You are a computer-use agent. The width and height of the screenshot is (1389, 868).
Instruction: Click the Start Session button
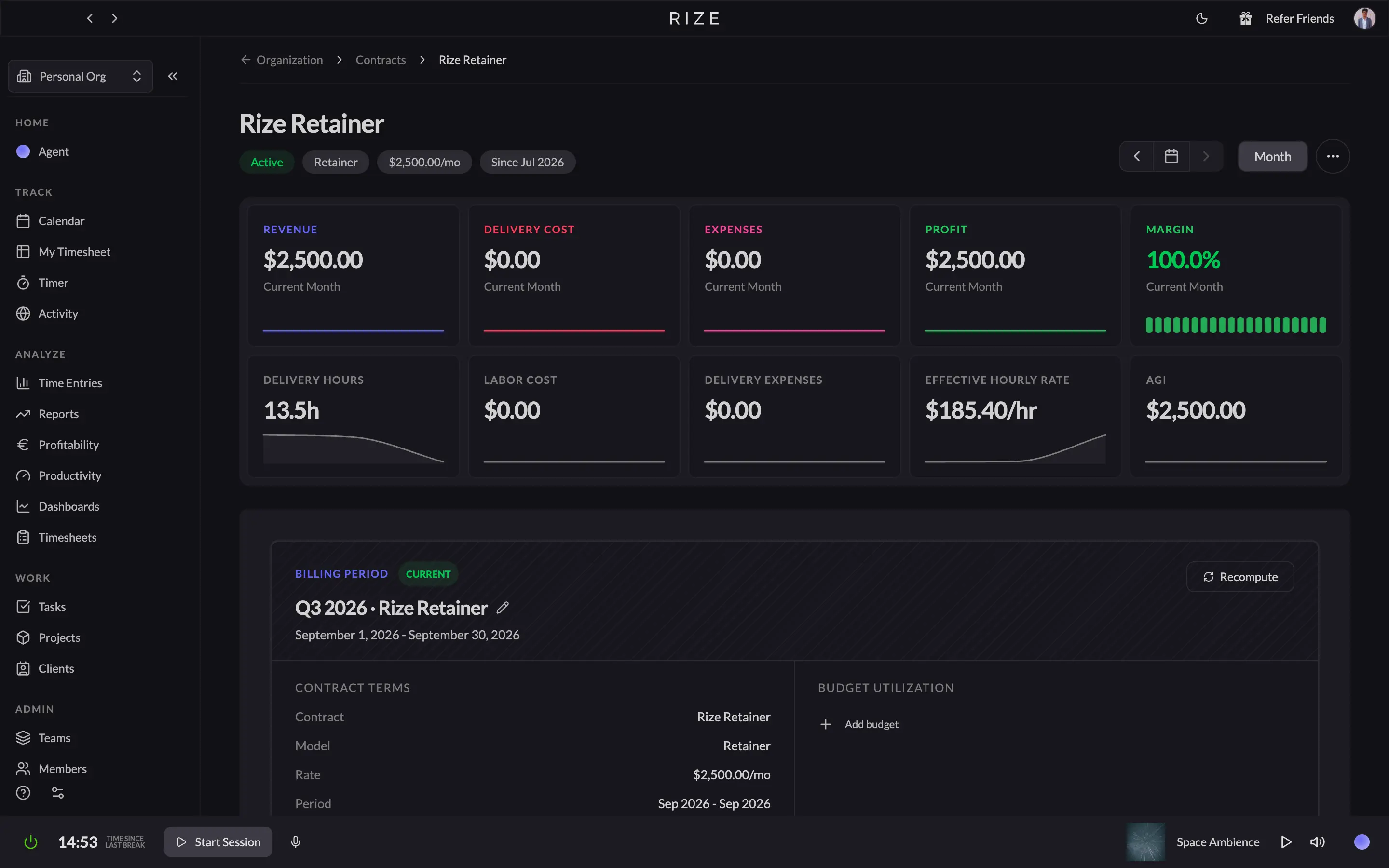(x=218, y=842)
